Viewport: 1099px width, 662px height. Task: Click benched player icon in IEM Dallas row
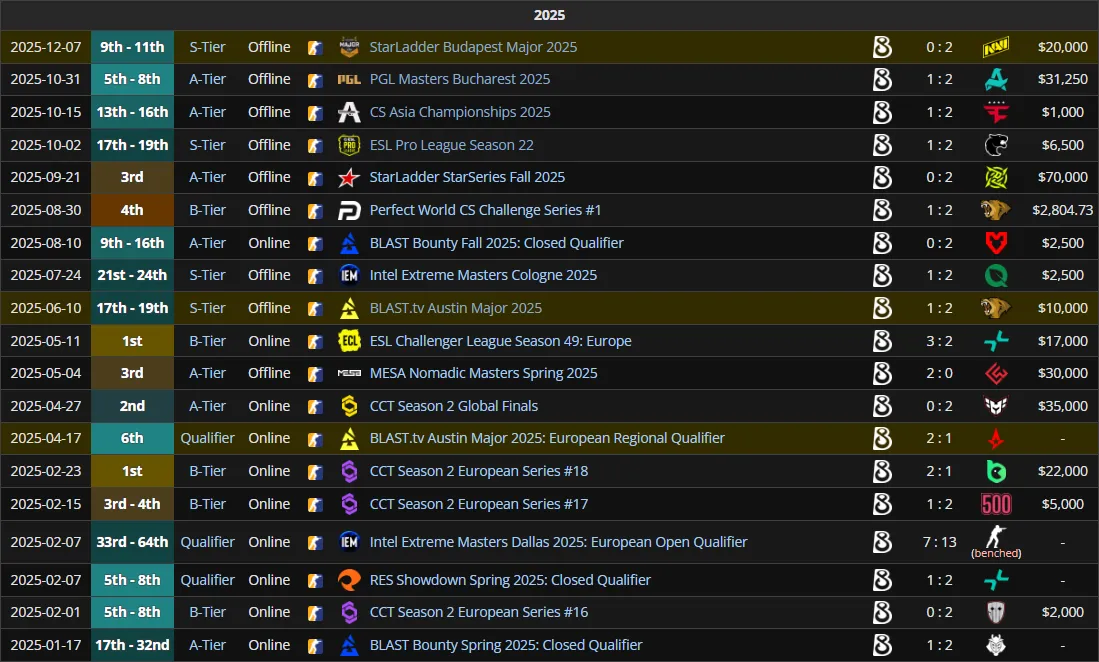point(995,537)
